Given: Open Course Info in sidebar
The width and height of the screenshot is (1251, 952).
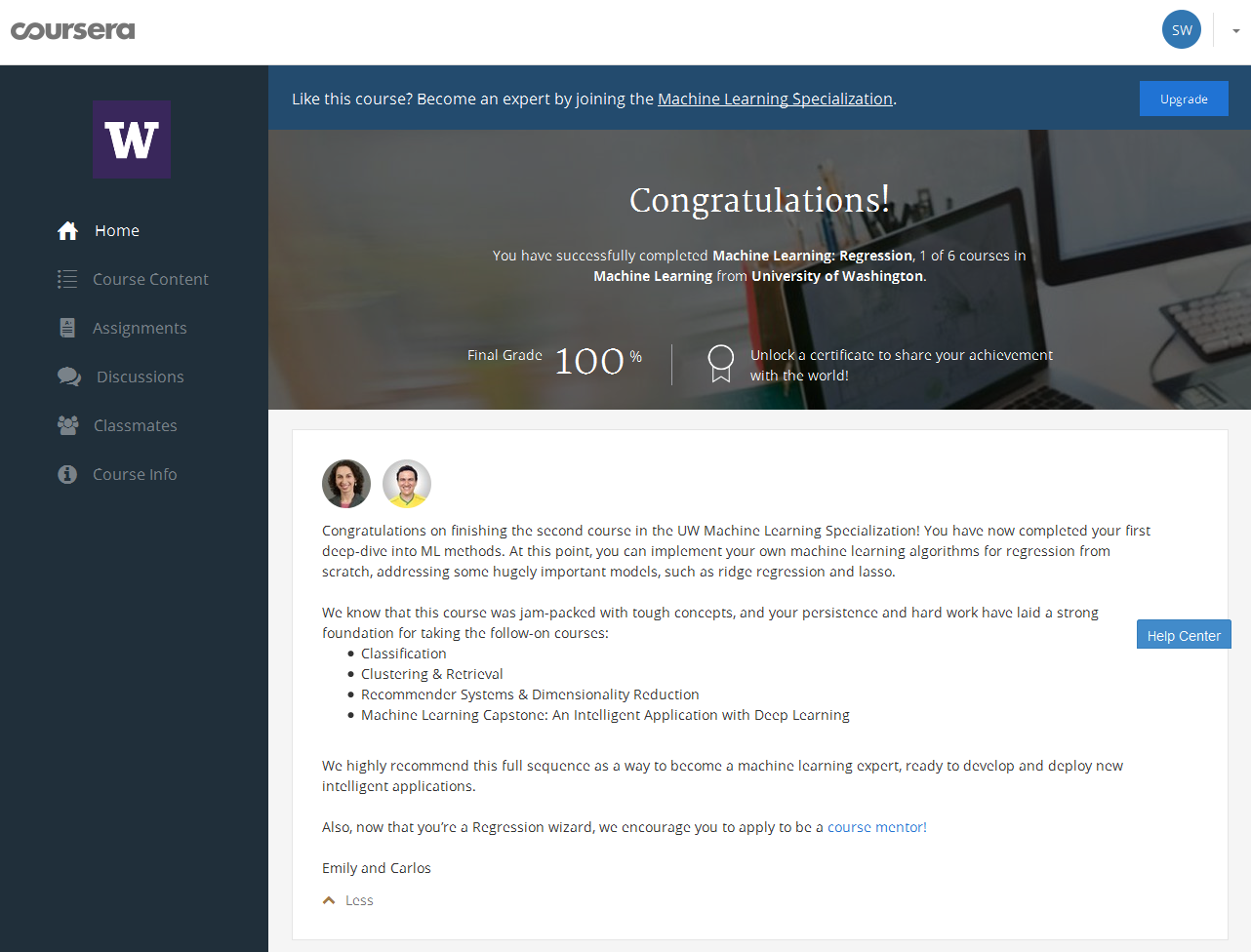Looking at the screenshot, I should point(135,474).
